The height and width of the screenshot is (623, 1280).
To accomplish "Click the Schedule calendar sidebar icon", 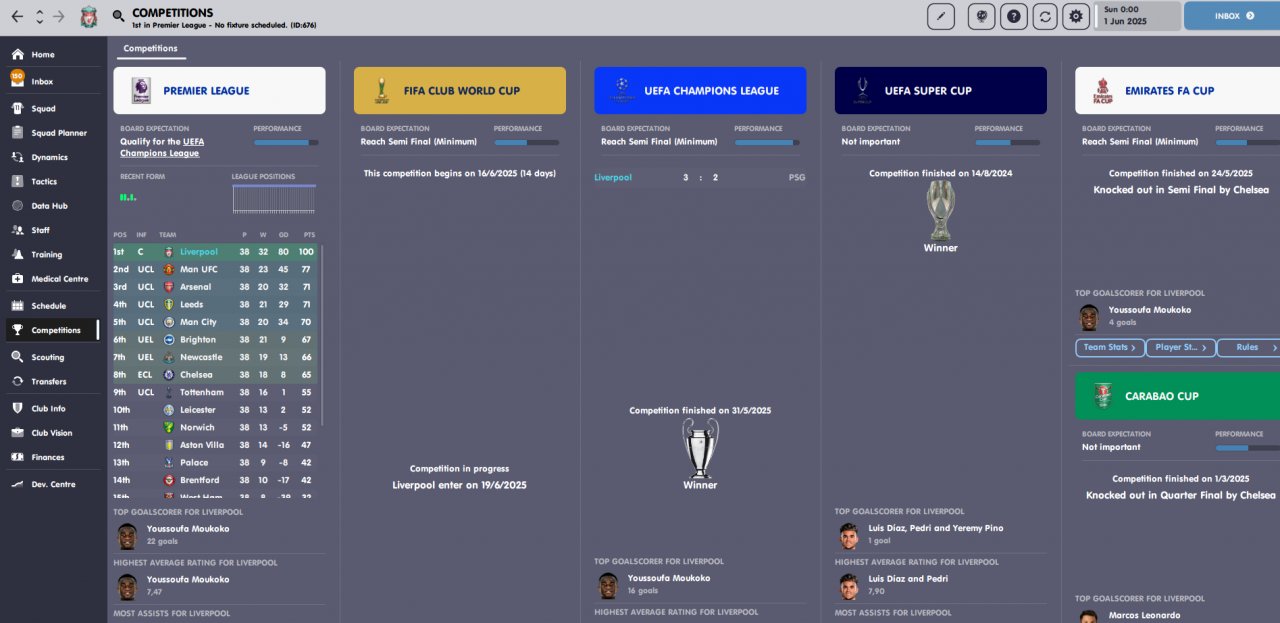I will pyautogui.click(x=18, y=306).
